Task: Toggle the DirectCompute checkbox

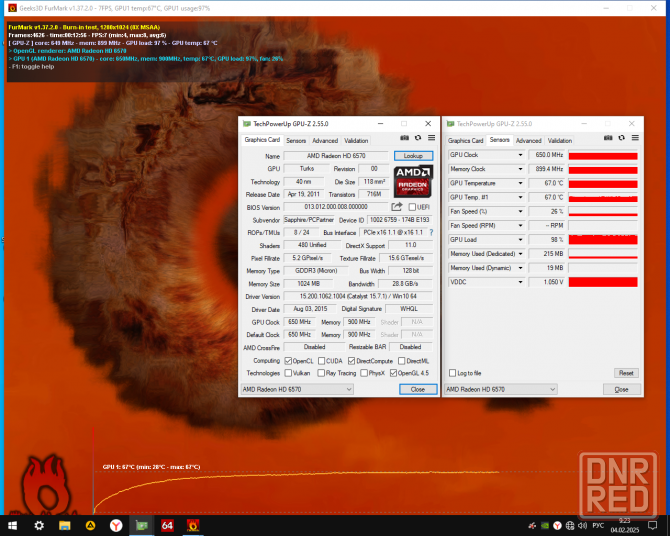Action: tap(352, 361)
